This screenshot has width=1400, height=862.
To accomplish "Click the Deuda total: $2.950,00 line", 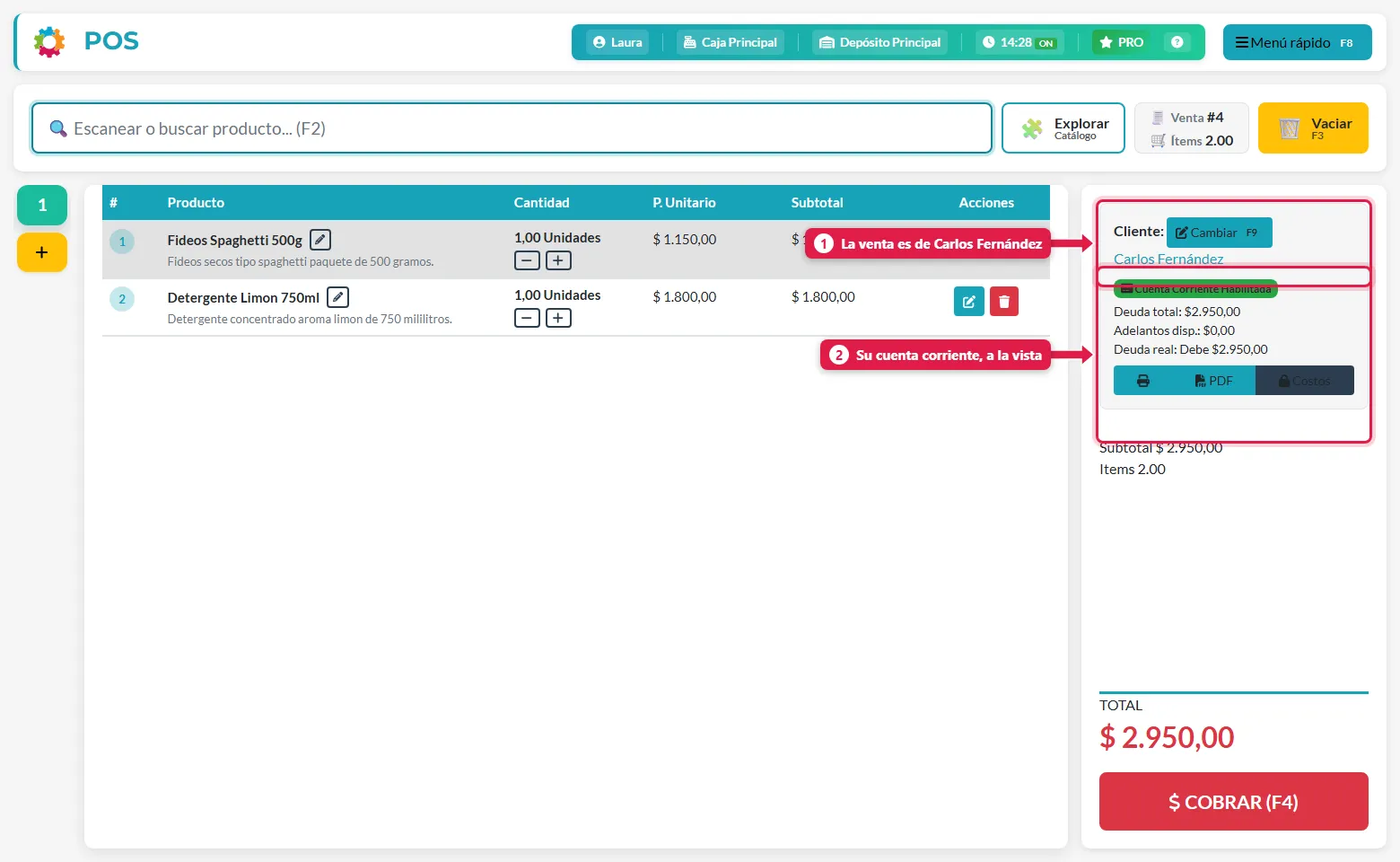I will tap(1177, 312).
